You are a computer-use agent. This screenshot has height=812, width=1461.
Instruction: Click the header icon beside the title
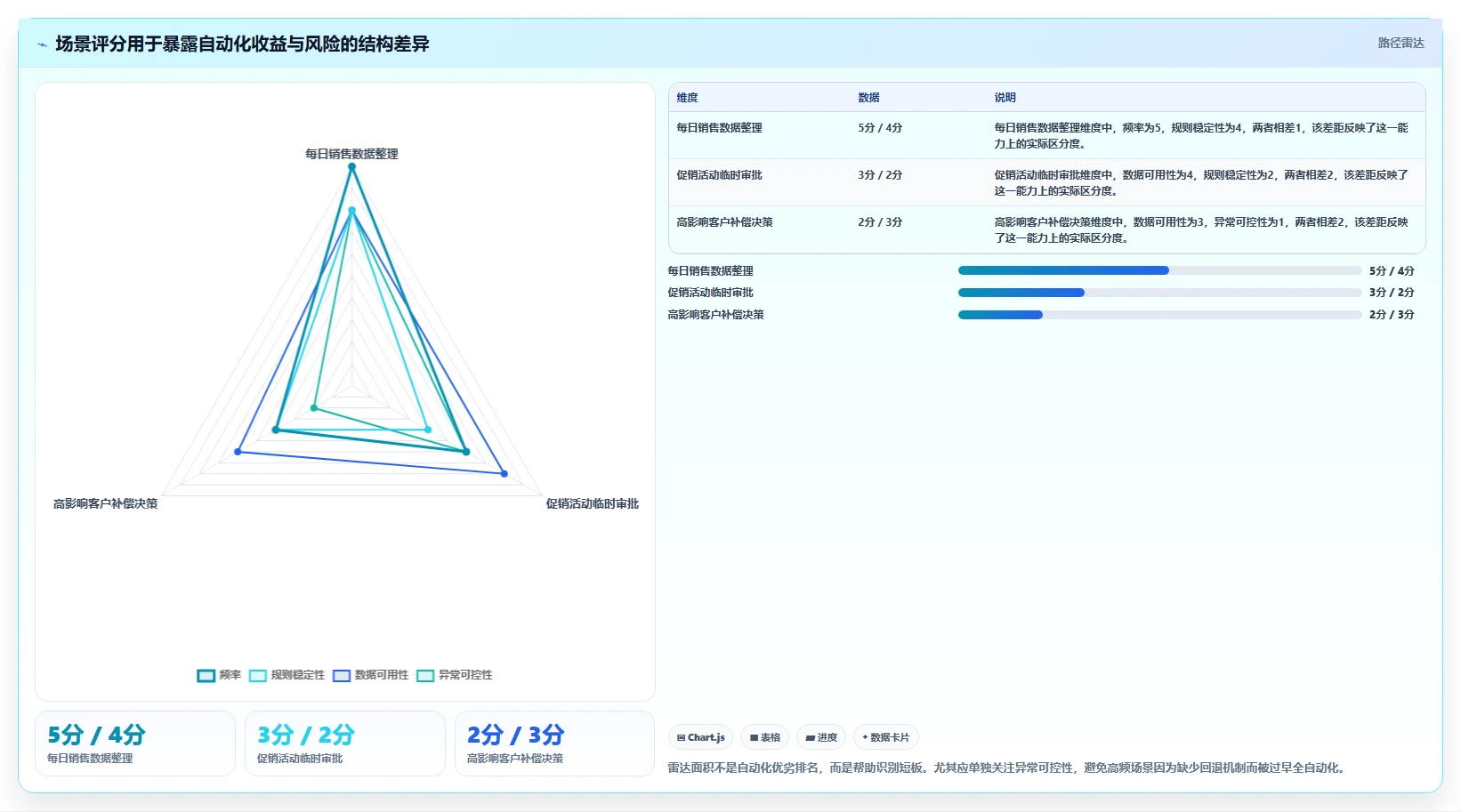coord(42,44)
